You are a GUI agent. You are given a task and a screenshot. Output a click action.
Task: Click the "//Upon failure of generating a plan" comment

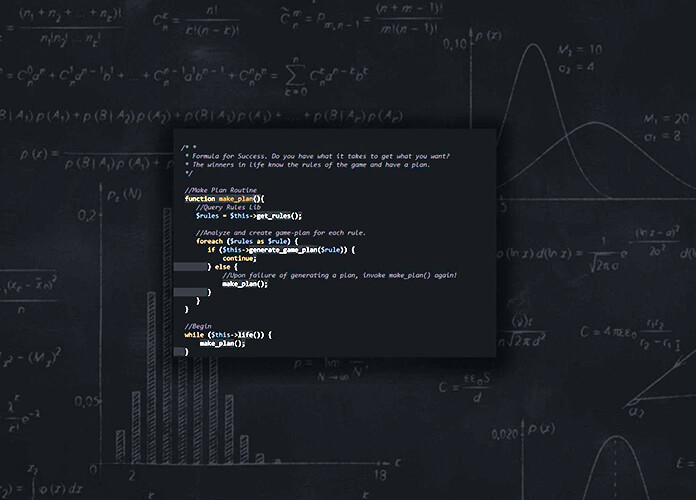339,275
